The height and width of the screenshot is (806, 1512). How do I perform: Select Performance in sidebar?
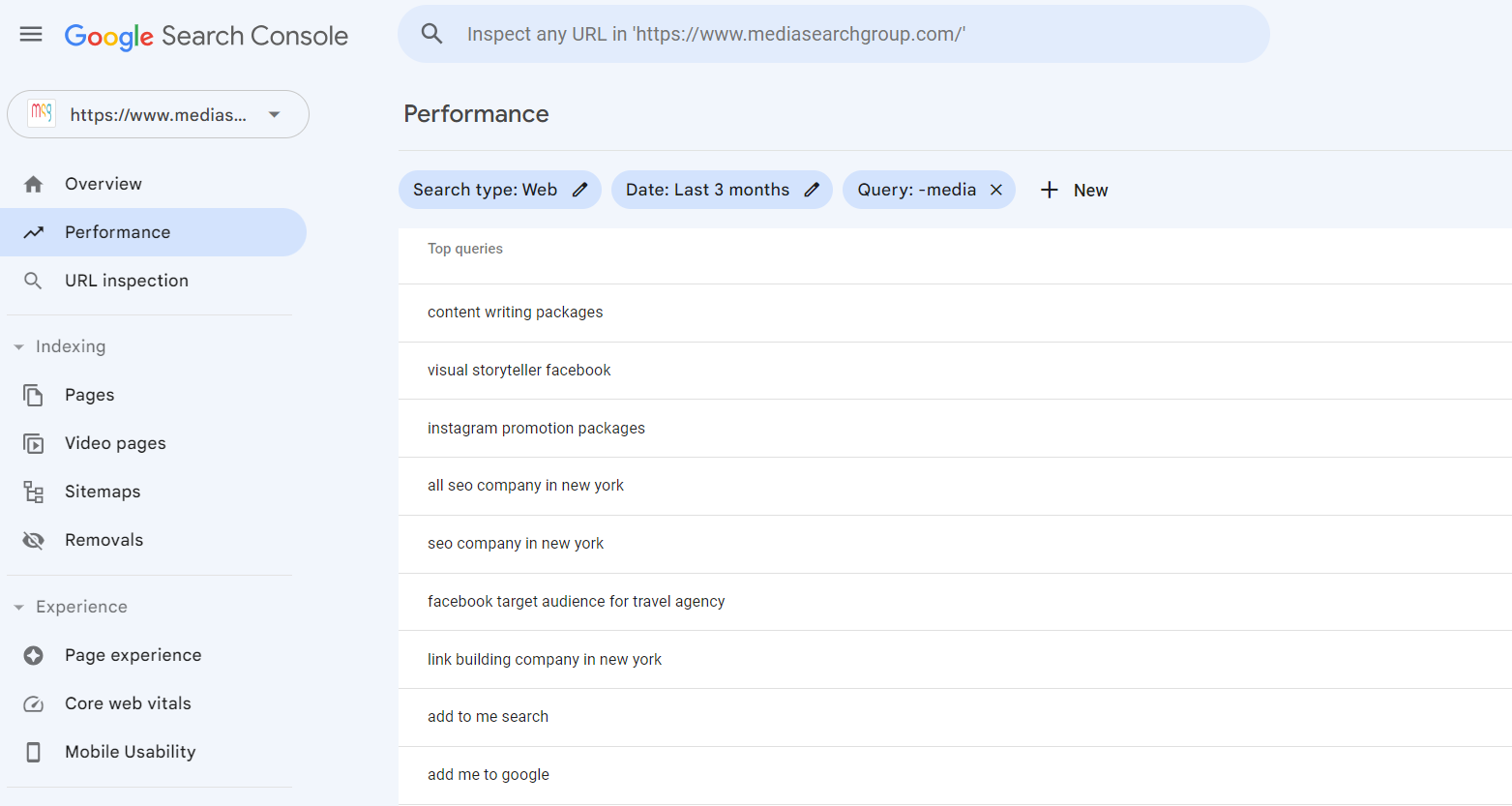click(x=153, y=232)
